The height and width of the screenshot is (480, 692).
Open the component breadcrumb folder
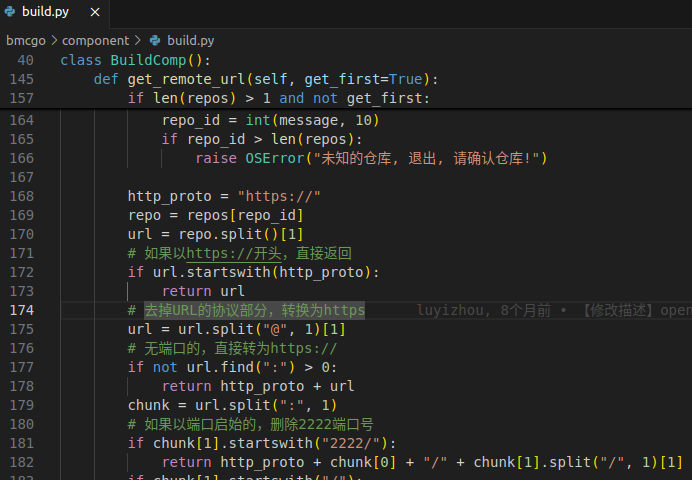tap(95, 41)
